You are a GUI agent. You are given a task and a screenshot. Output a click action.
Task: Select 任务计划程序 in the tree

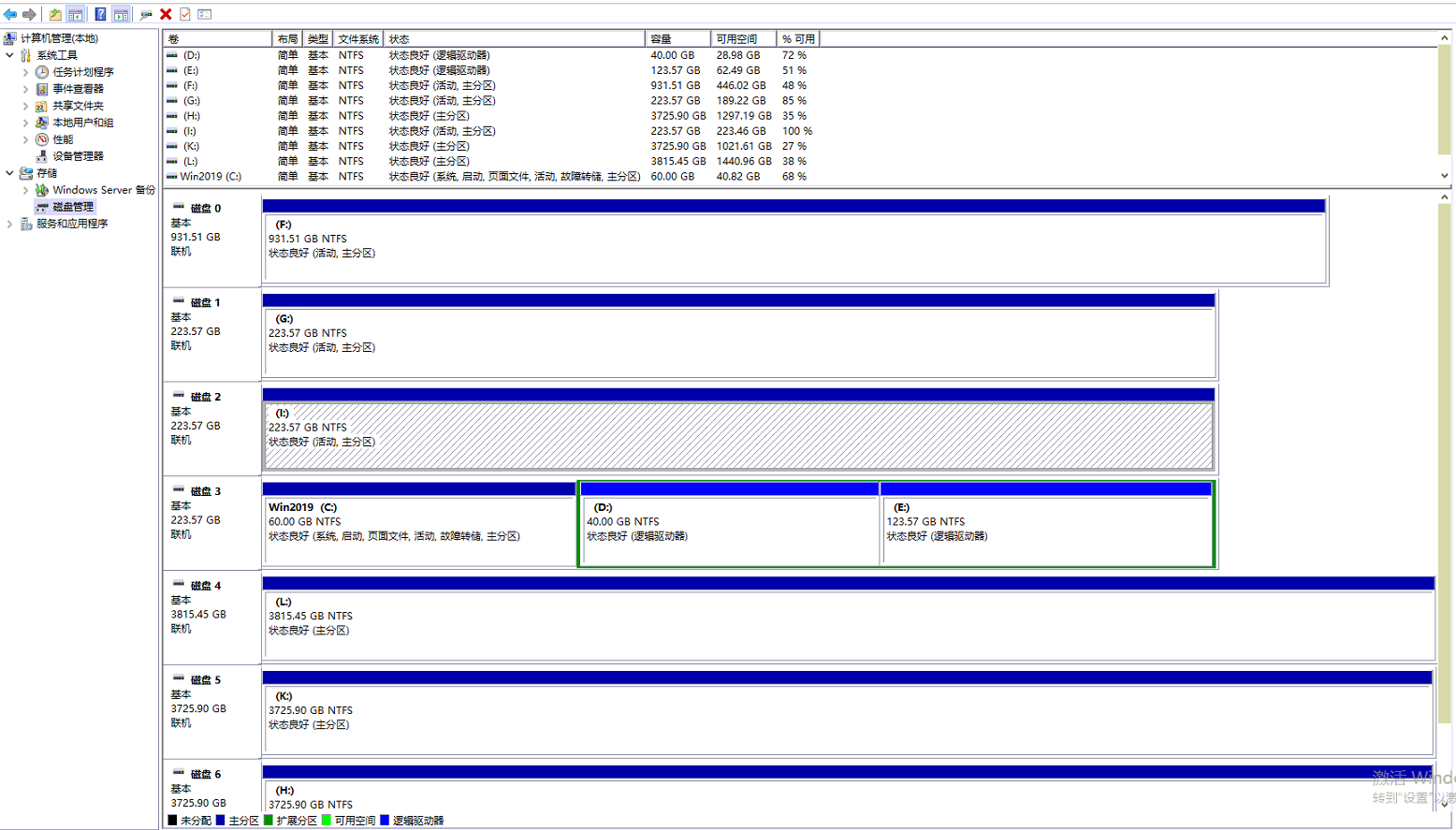click(83, 72)
